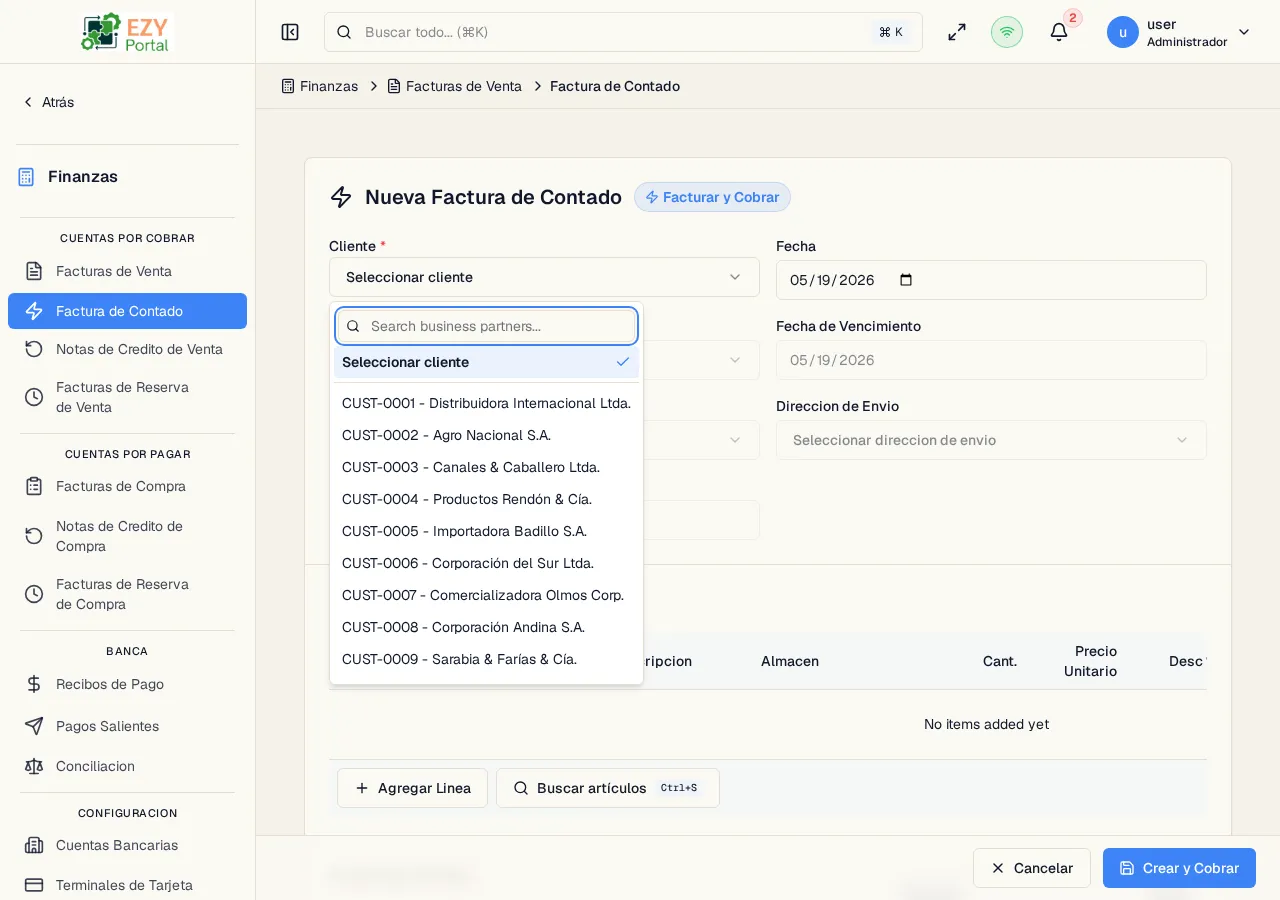Open Pagos Salientes
This screenshot has width=1280, height=900.
point(127,726)
